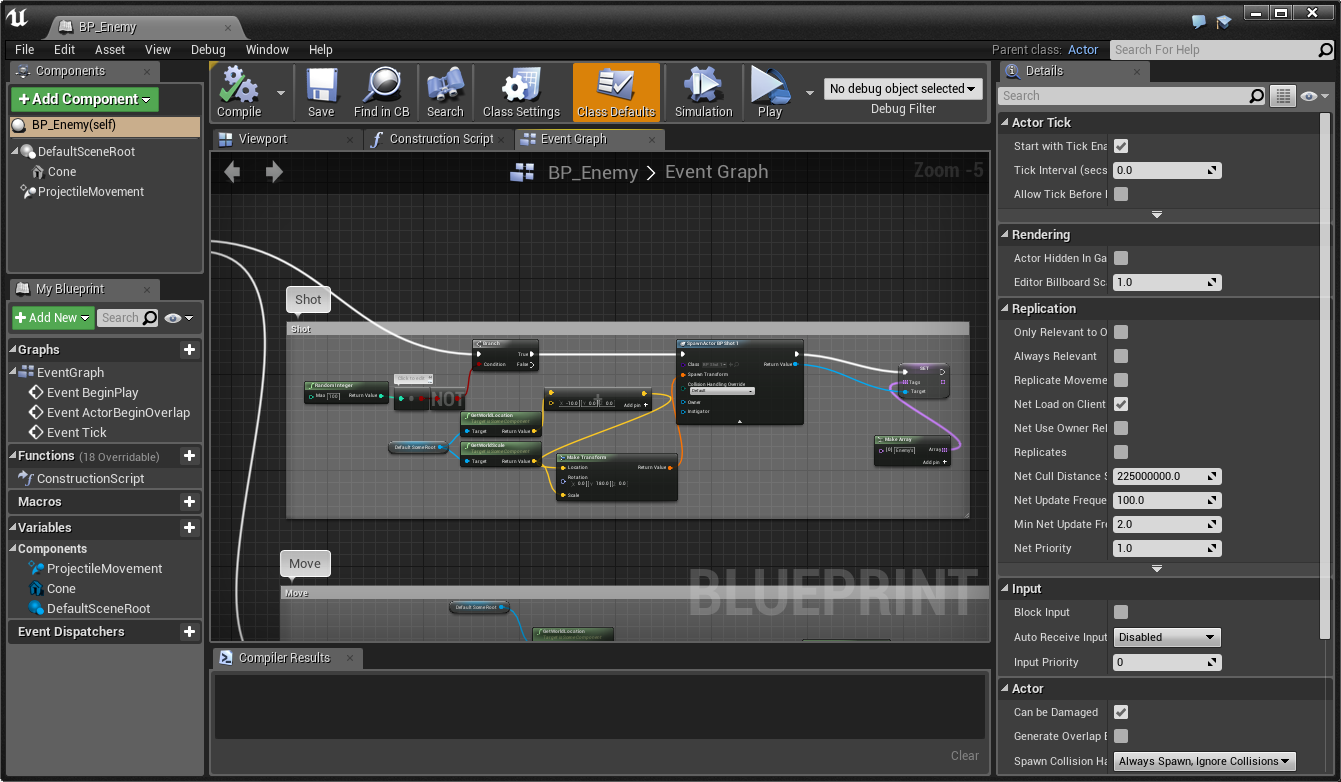Click the Compile toolbar icon

239,86
